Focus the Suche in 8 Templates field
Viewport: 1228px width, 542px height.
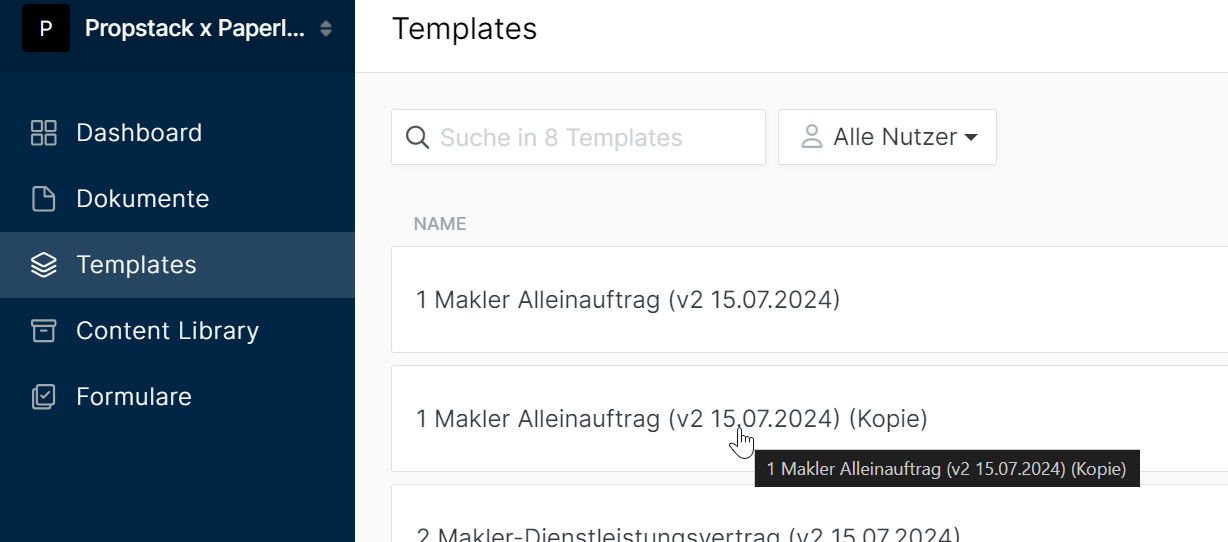tap(578, 137)
